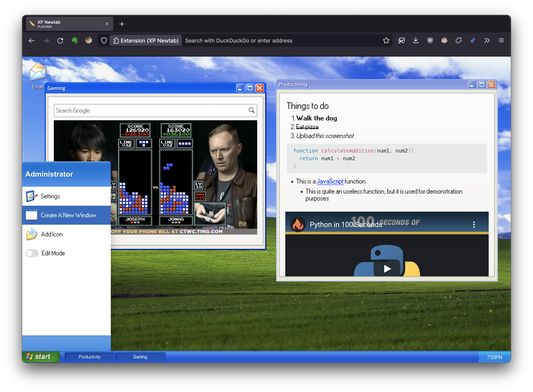Open Settings in the start menu
Viewport: 533px width, 392px height.
click(66, 196)
